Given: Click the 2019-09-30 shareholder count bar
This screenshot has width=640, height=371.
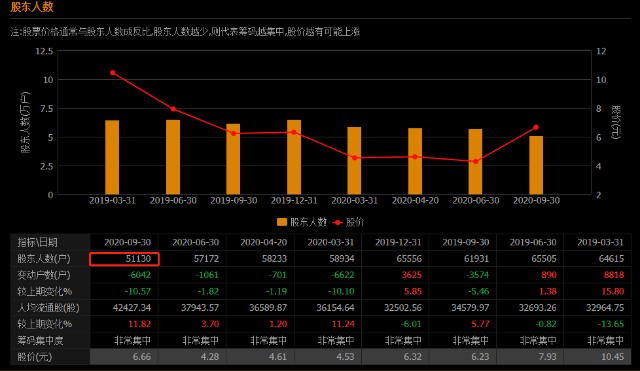Looking at the screenshot, I should click(233, 159).
